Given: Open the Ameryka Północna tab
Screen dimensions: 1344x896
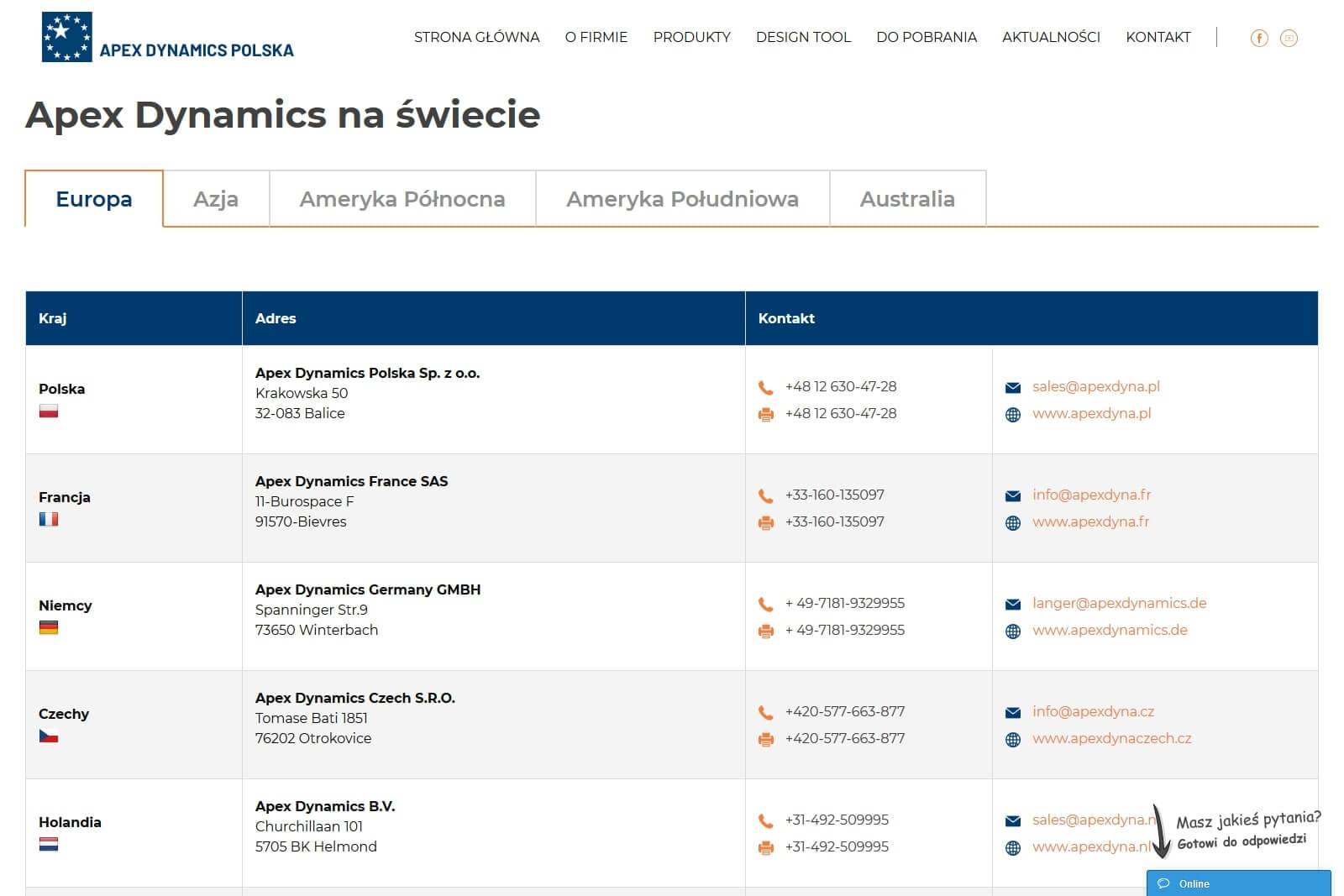Looking at the screenshot, I should coord(402,199).
